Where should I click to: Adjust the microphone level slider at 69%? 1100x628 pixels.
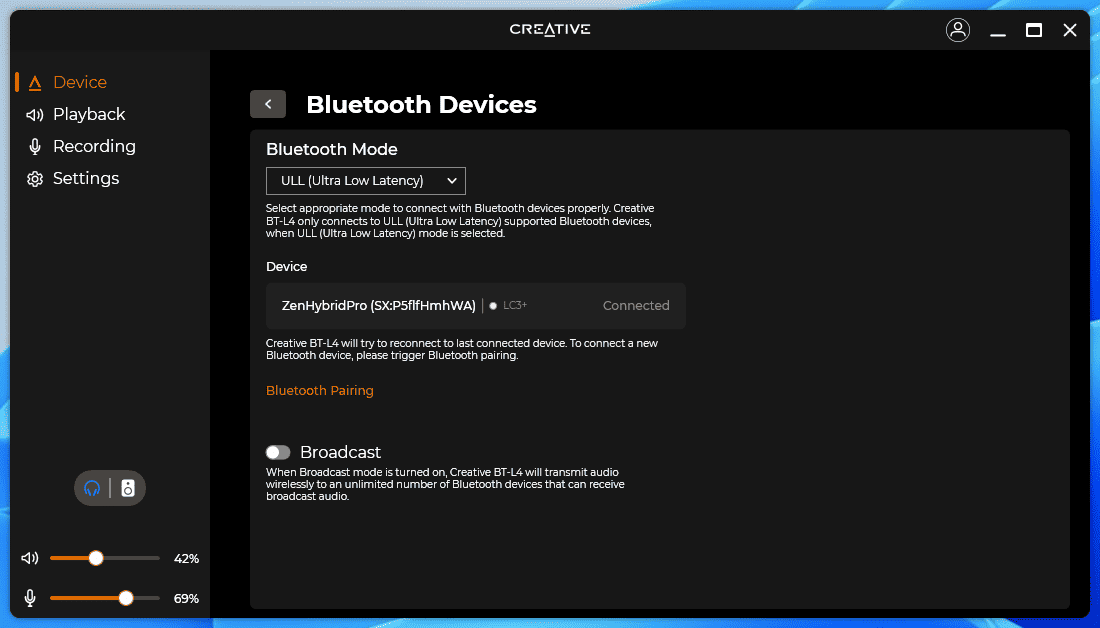click(x=126, y=598)
